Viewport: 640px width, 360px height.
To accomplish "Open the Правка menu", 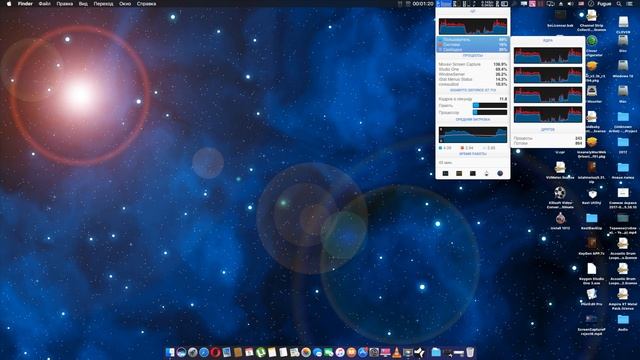I will (x=64, y=4).
